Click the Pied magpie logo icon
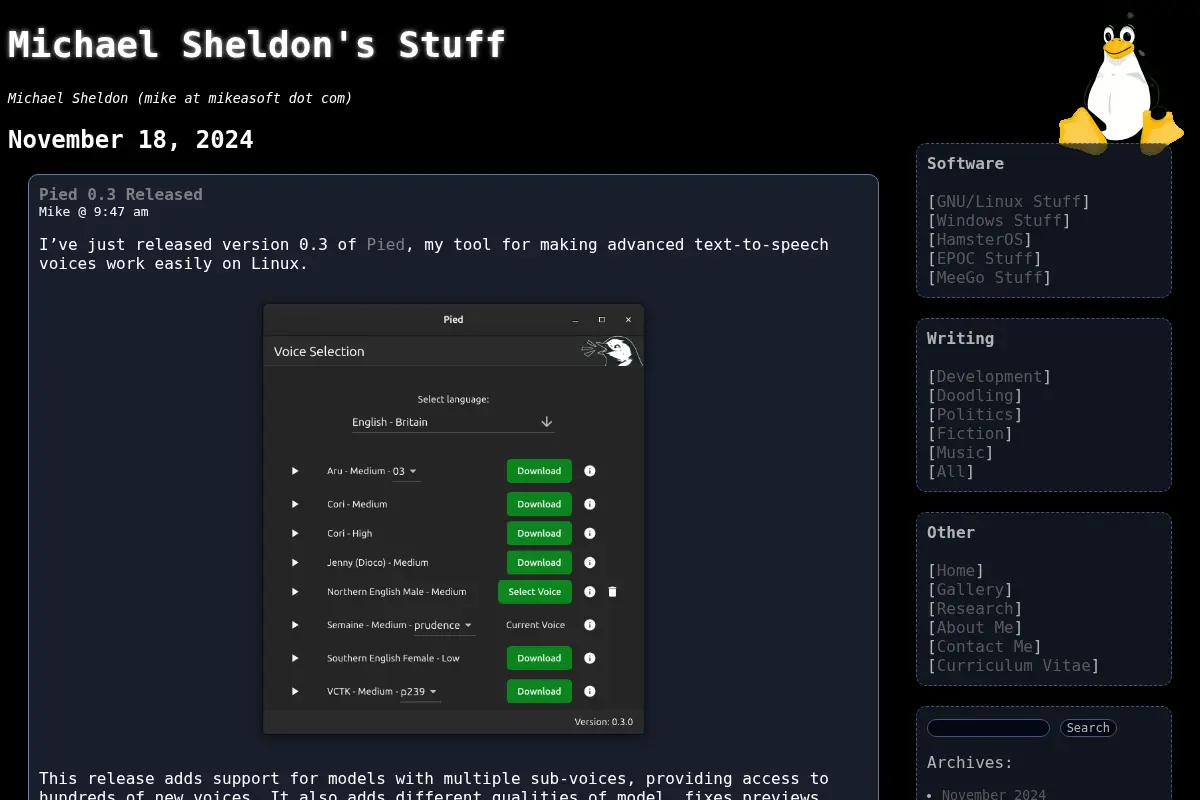 point(611,351)
